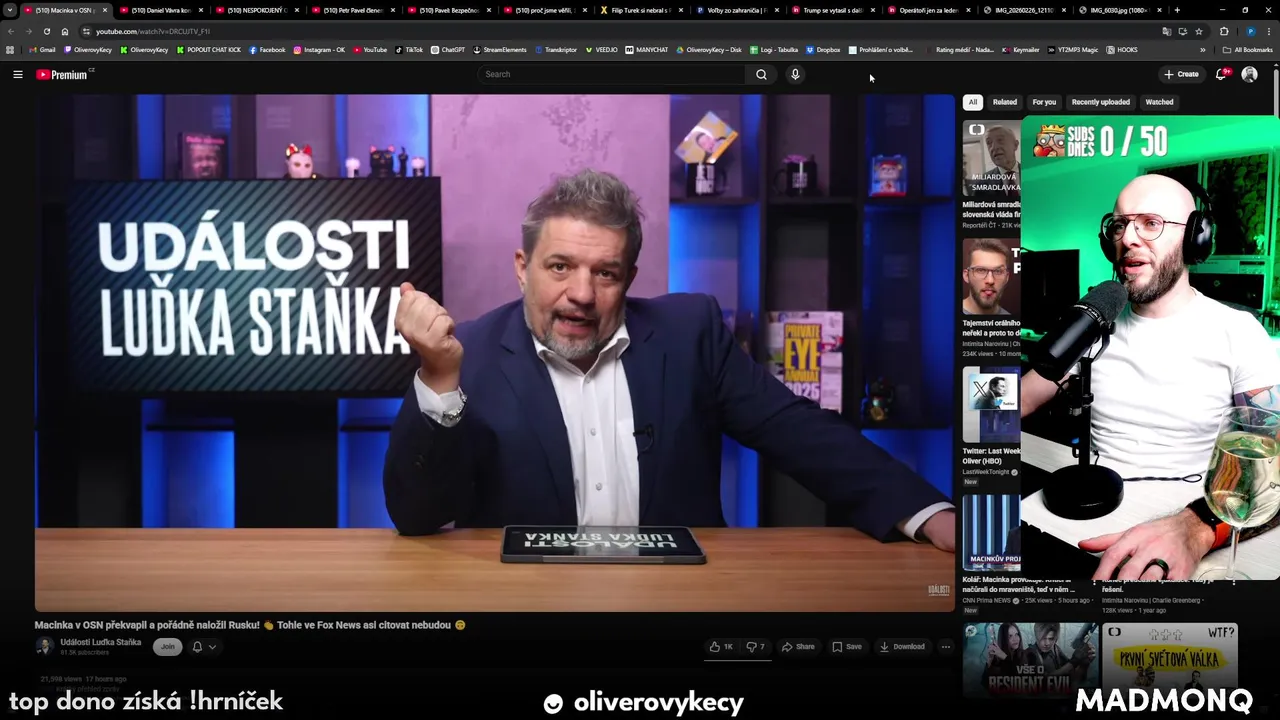Click the search magnifier button
Image resolution: width=1280 pixels, height=720 pixels.
tap(761, 74)
